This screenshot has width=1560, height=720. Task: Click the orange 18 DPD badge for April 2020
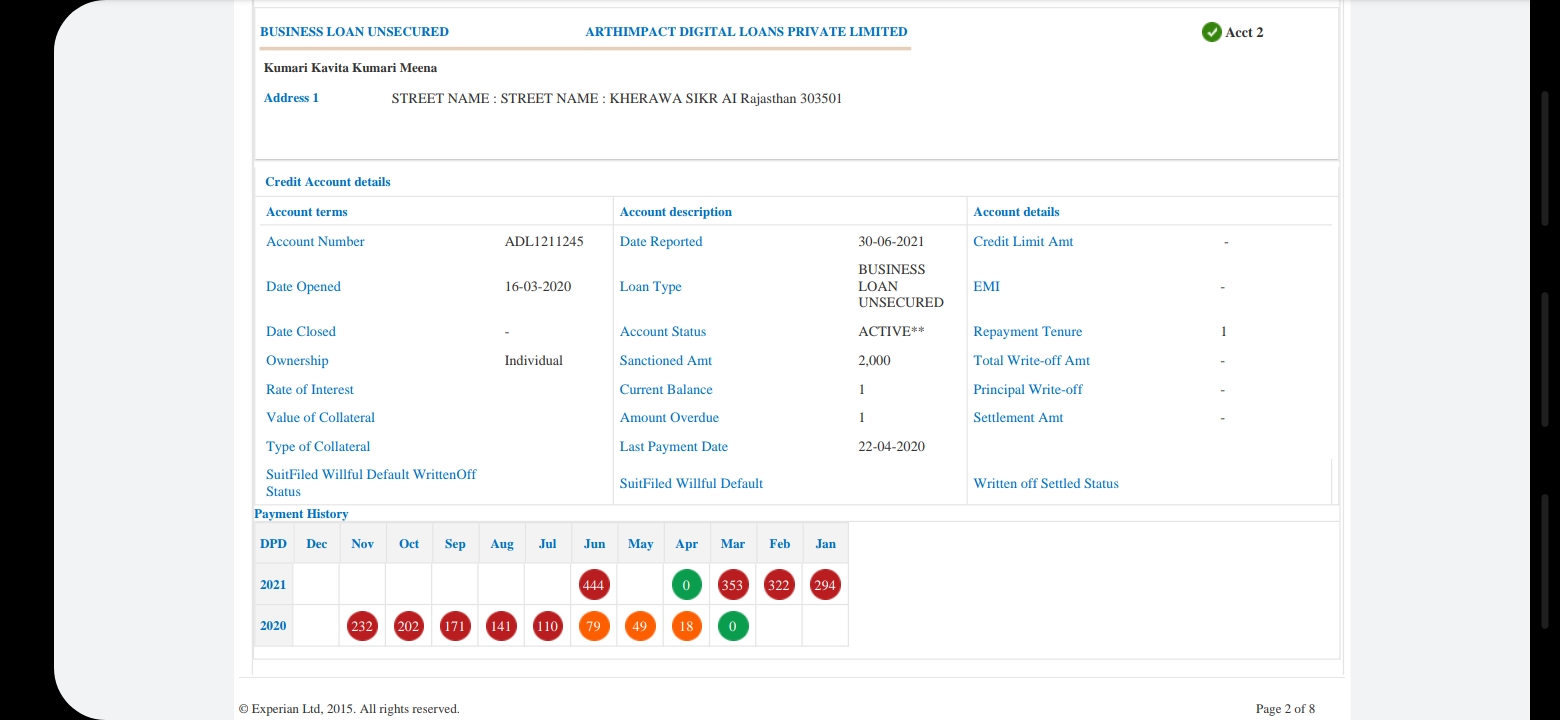[x=686, y=626]
